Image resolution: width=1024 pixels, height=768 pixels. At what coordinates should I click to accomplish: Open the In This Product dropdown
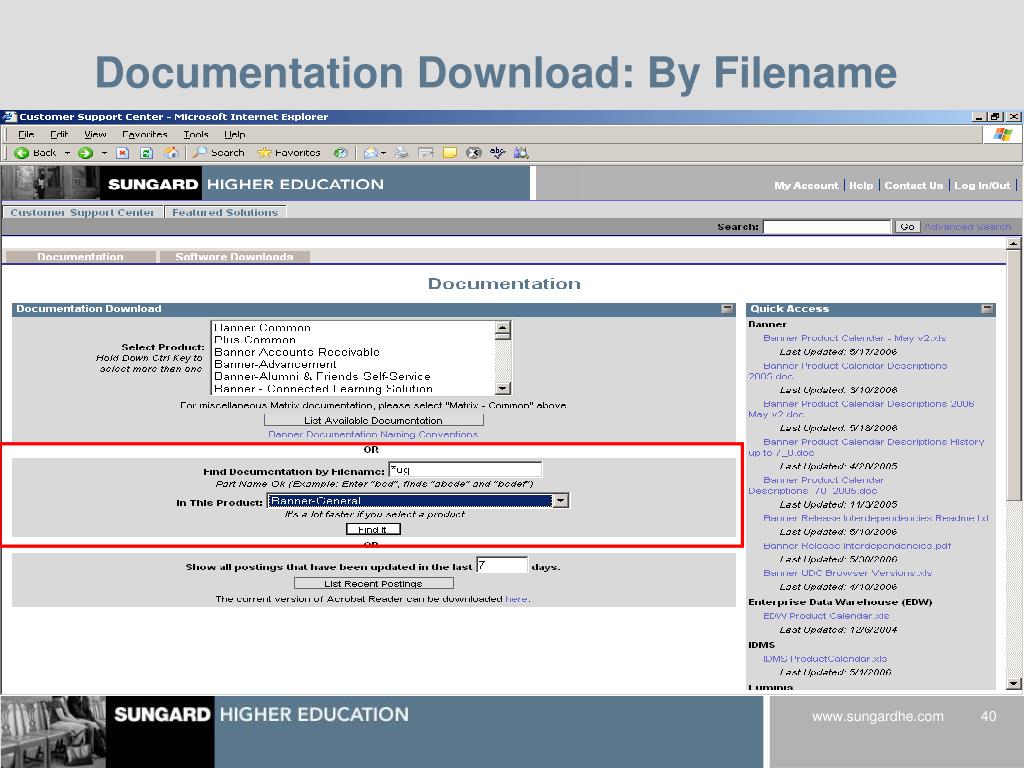click(418, 501)
